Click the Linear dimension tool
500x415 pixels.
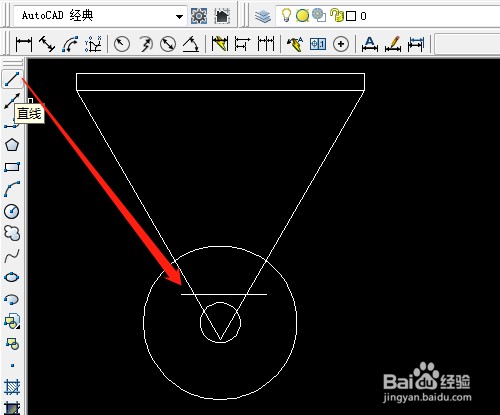click(24, 44)
